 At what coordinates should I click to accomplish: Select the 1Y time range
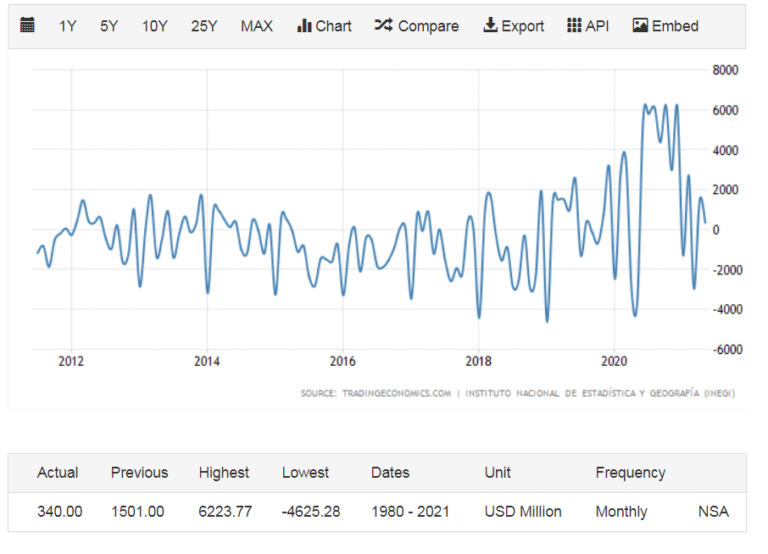point(68,26)
